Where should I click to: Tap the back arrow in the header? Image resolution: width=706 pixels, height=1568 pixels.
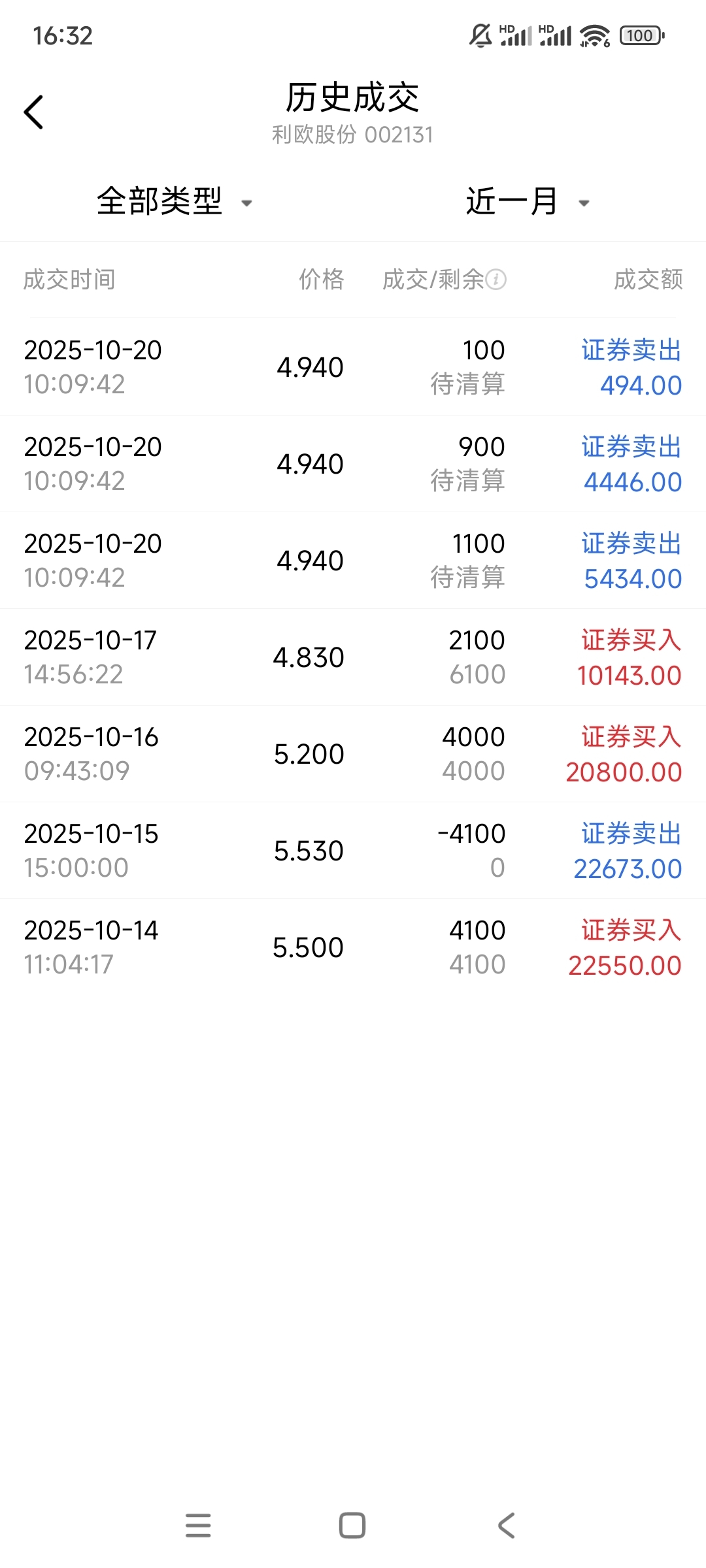pyautogui.click(x=34, y=112)
